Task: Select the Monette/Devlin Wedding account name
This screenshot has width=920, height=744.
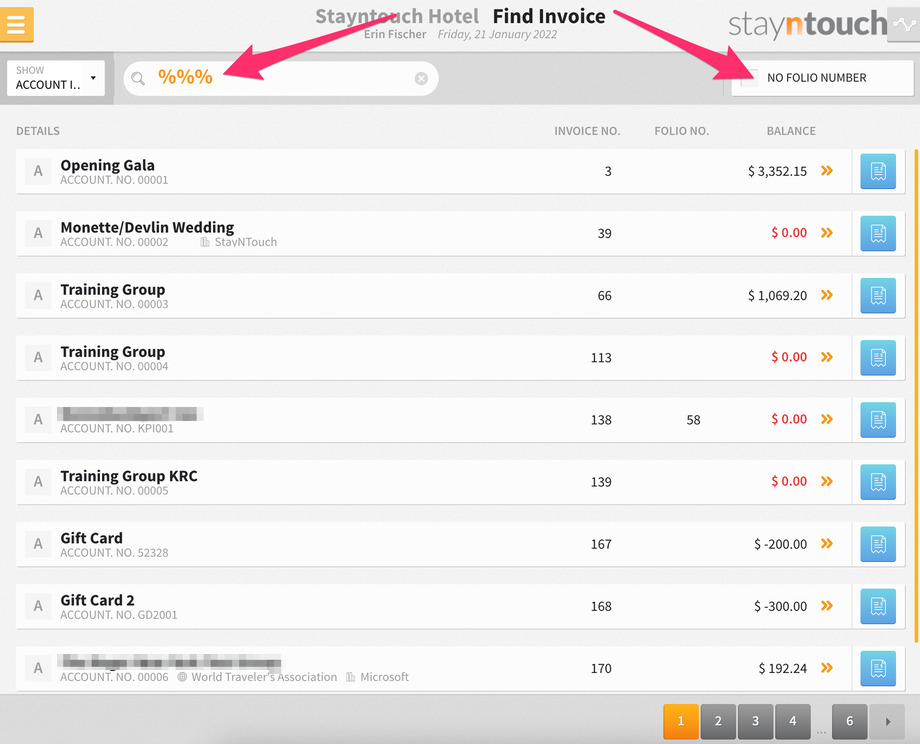Action: (147, 227)
